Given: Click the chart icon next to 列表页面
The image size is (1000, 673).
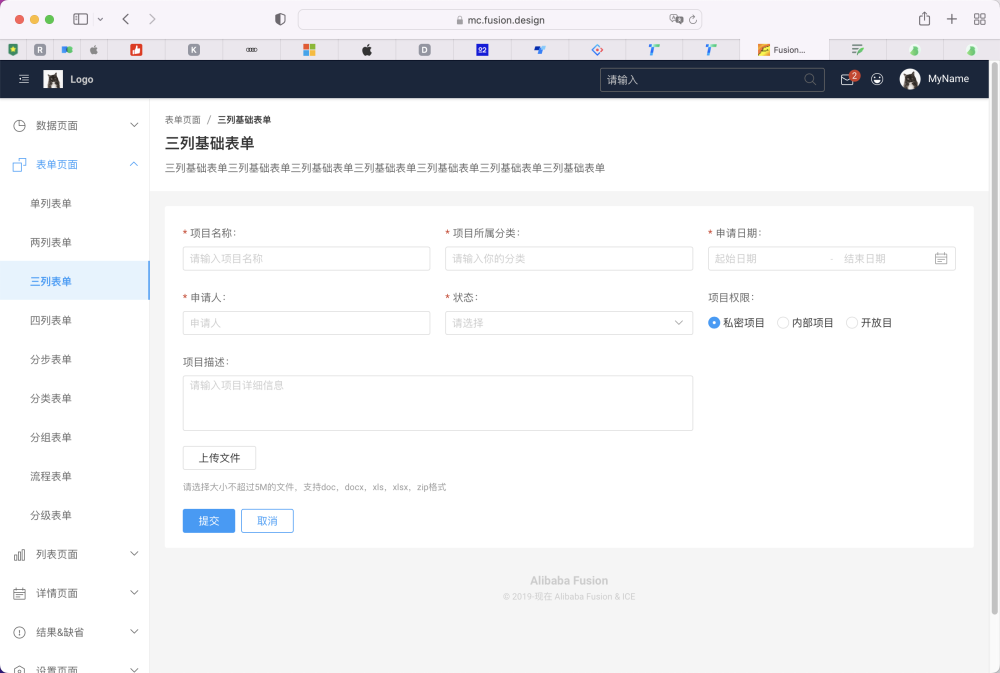Looking at the screenshot, I should tap(20, 553).
